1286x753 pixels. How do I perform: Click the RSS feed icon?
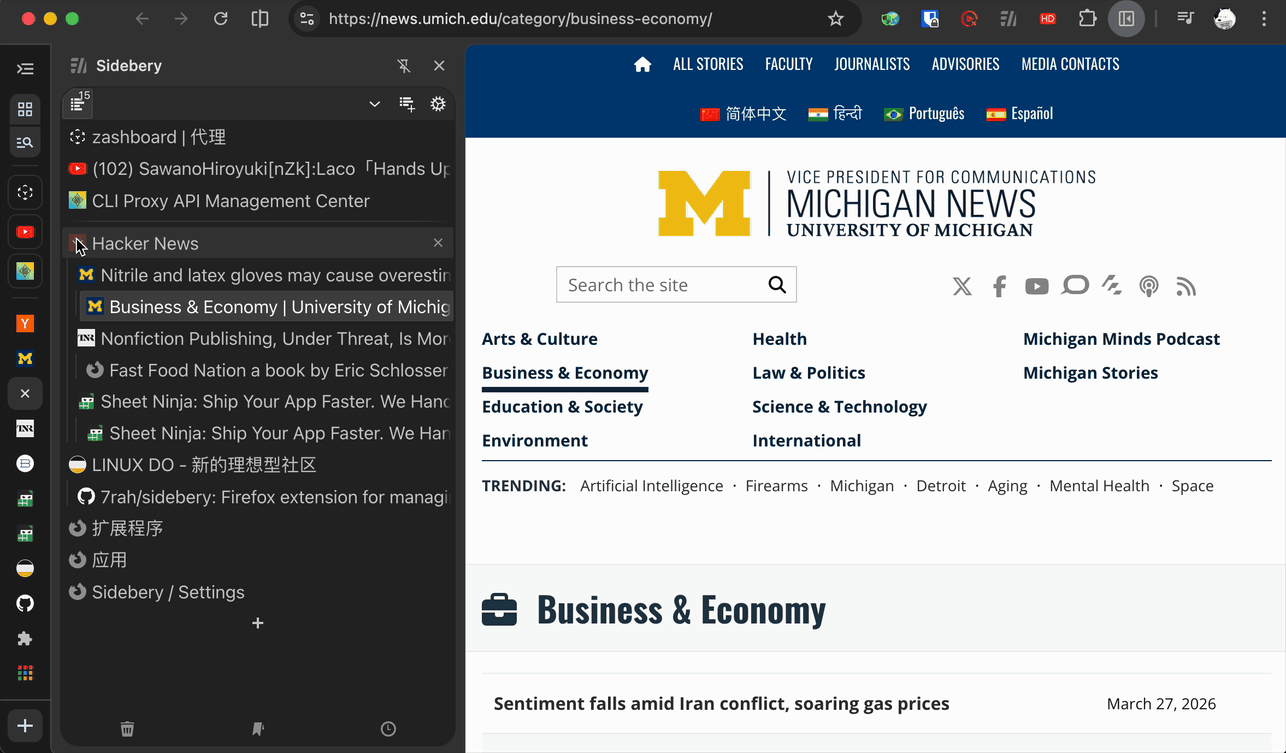point(1186,287)
